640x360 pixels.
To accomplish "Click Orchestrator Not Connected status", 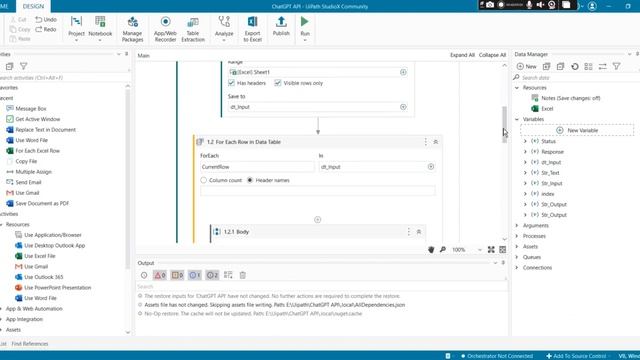I will coord(496,356).
